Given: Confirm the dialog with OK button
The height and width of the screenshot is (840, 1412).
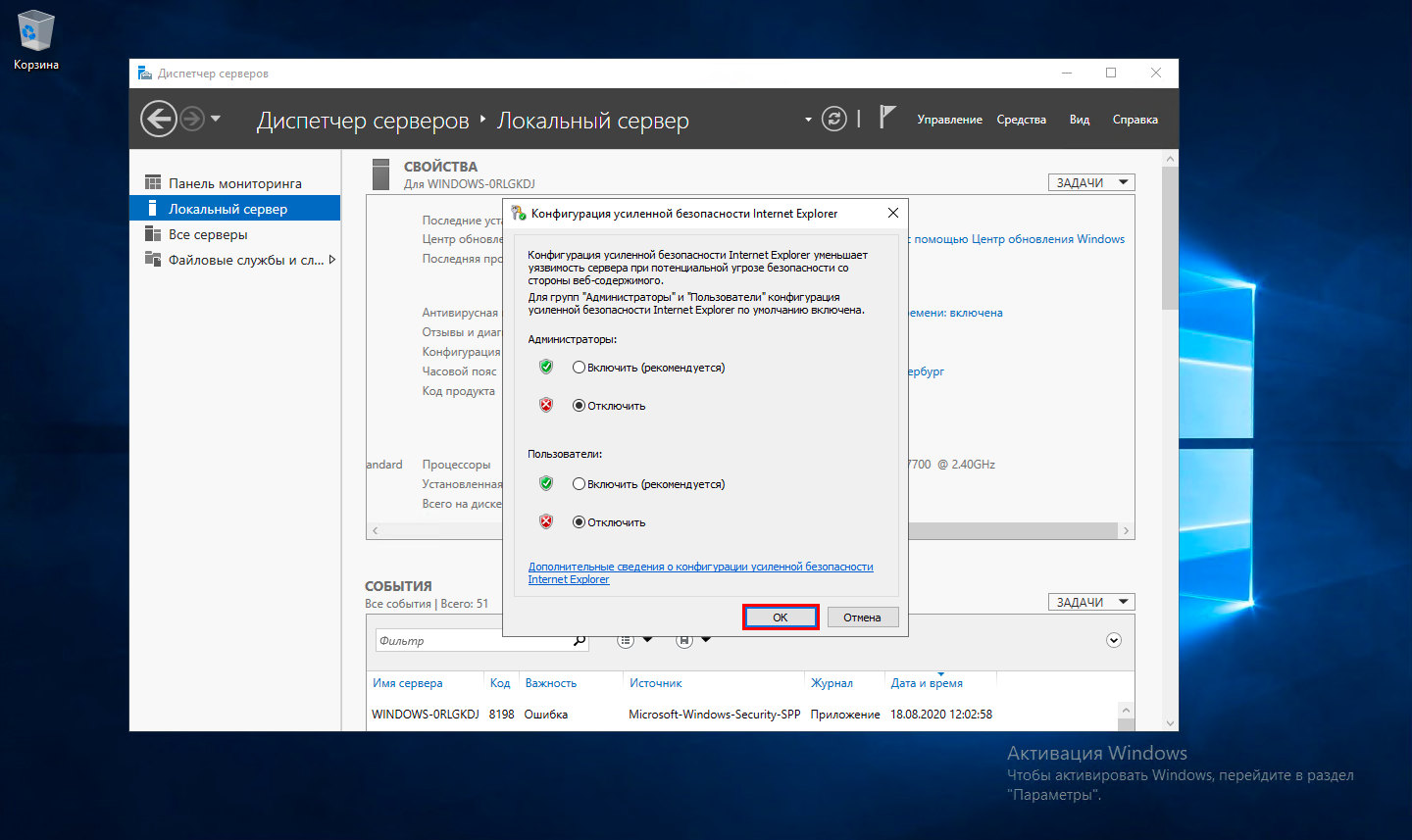Looking at the screenshot, I should pos(781,618).
